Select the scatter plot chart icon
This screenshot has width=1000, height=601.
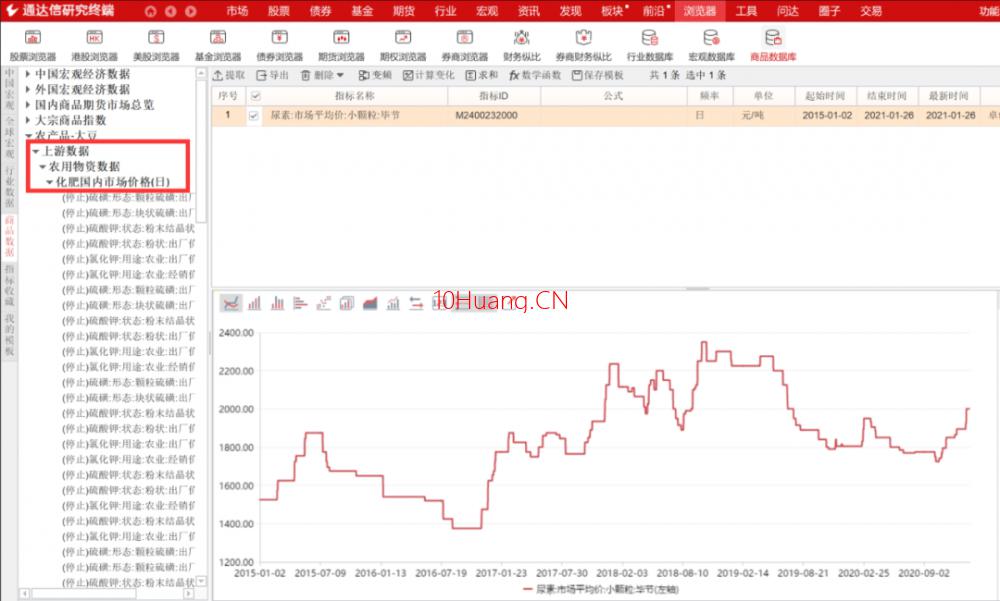[x=323, y=303]
